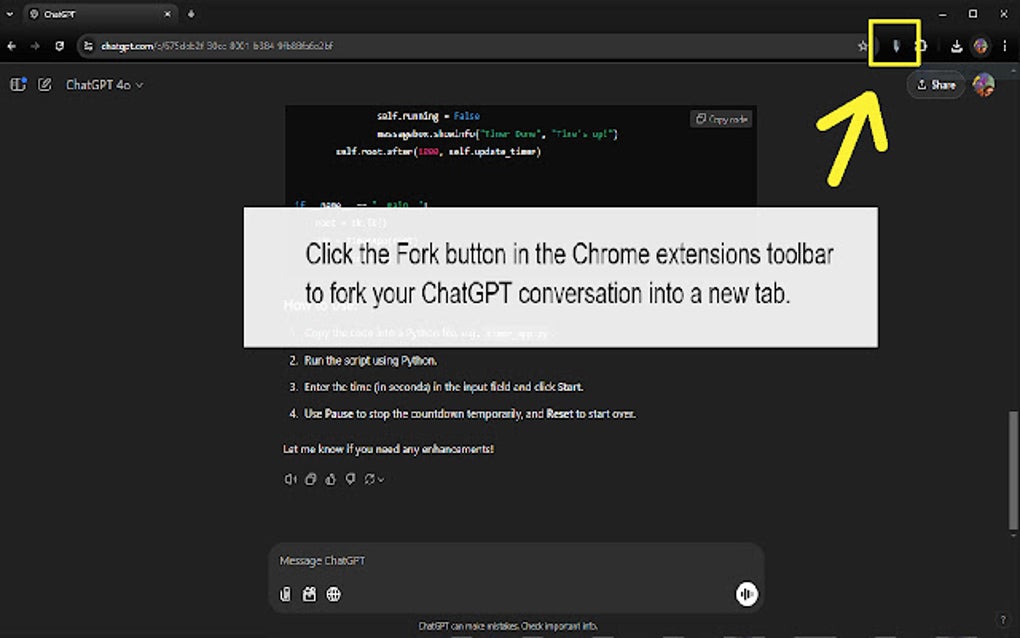Click the Share button
Screen dimensions: 1020x638
coord(935,84)
